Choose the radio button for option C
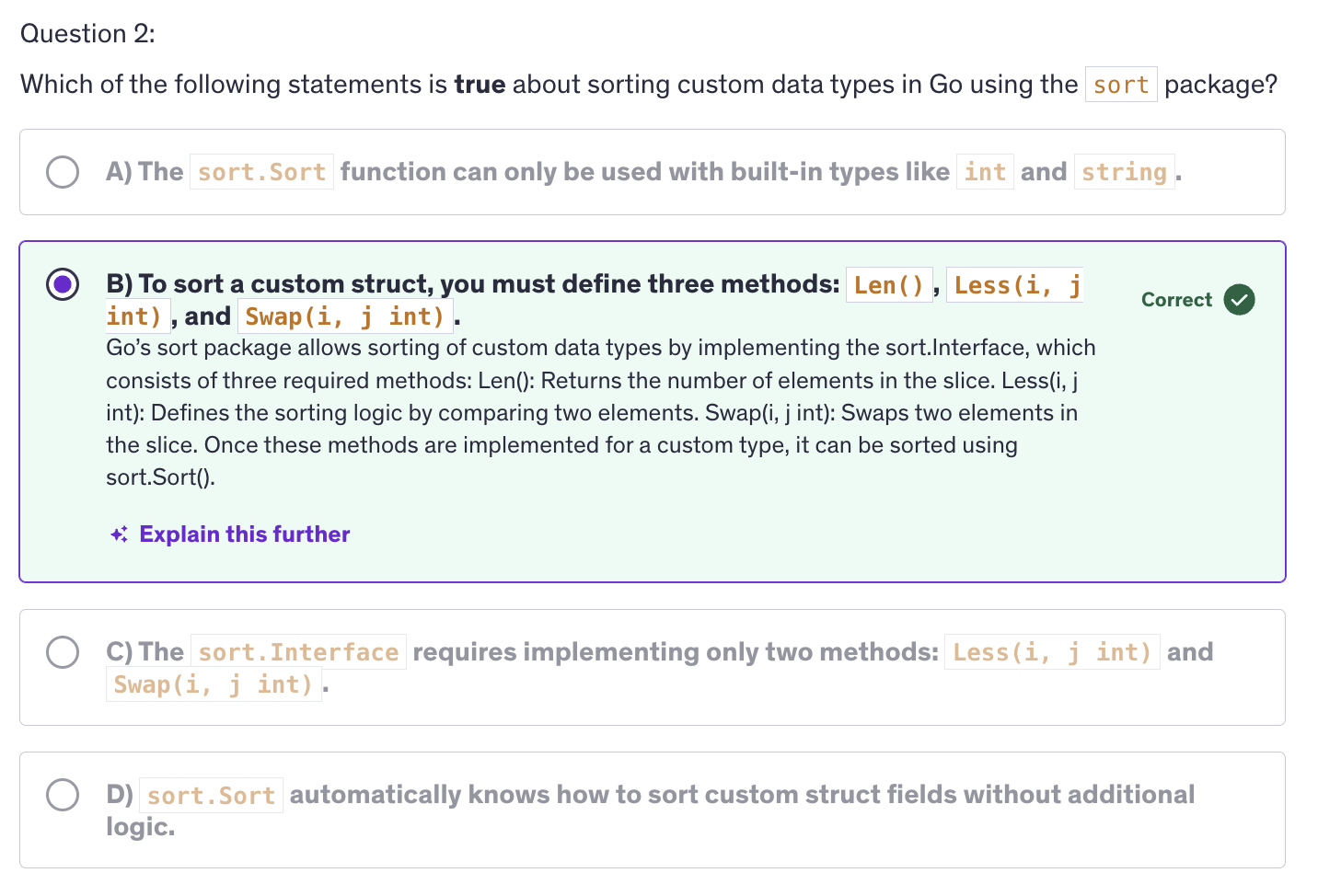Viewport: 1318px width, 896px height. pyautogui.click(x=63, y=652)
